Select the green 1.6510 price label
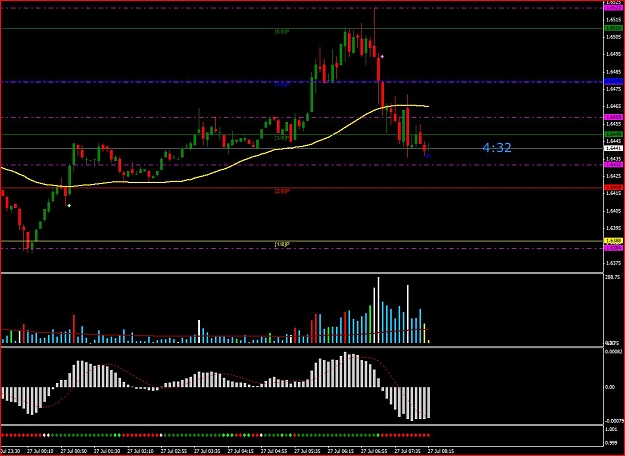625x456 pixels. pos(613,28)
